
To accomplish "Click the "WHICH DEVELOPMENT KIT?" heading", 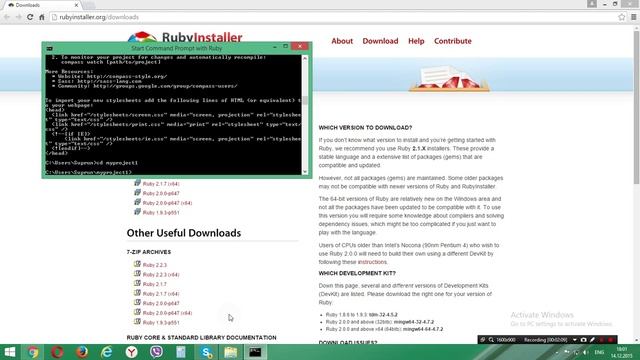I will tap(357, 273).
